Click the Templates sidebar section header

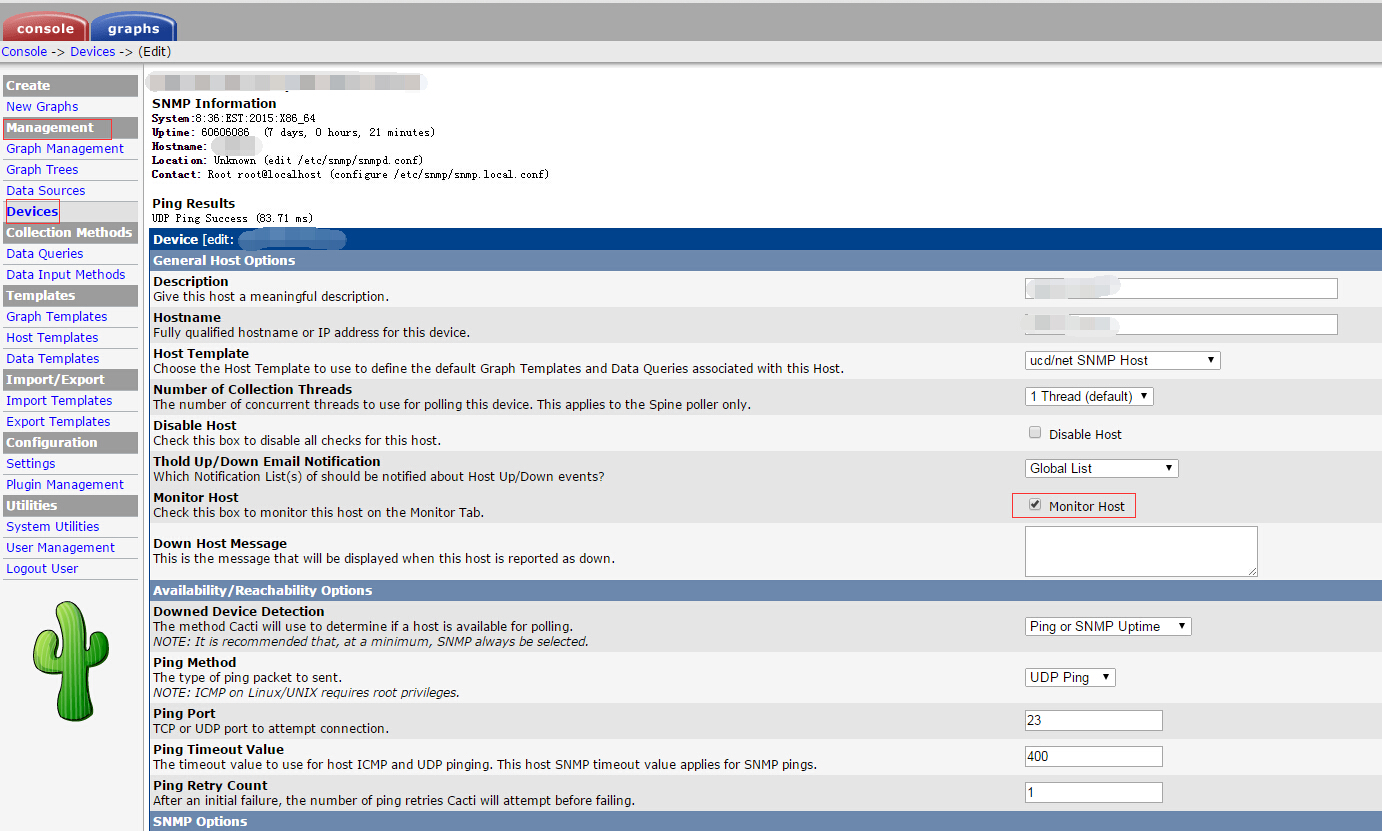click(x=70, y=296)
